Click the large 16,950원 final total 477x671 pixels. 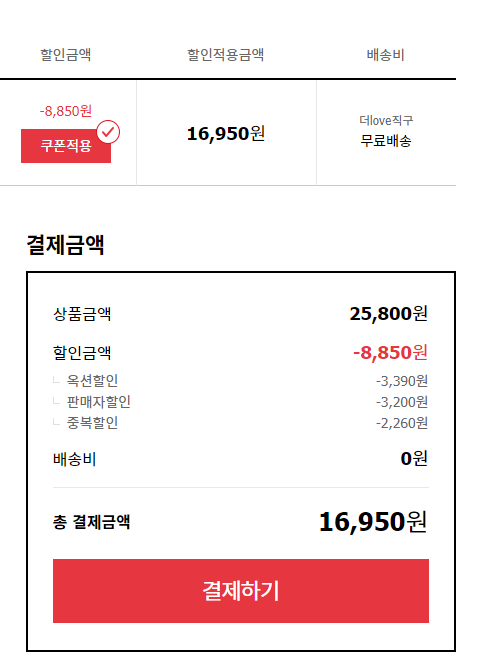click(x=373, y=522)
